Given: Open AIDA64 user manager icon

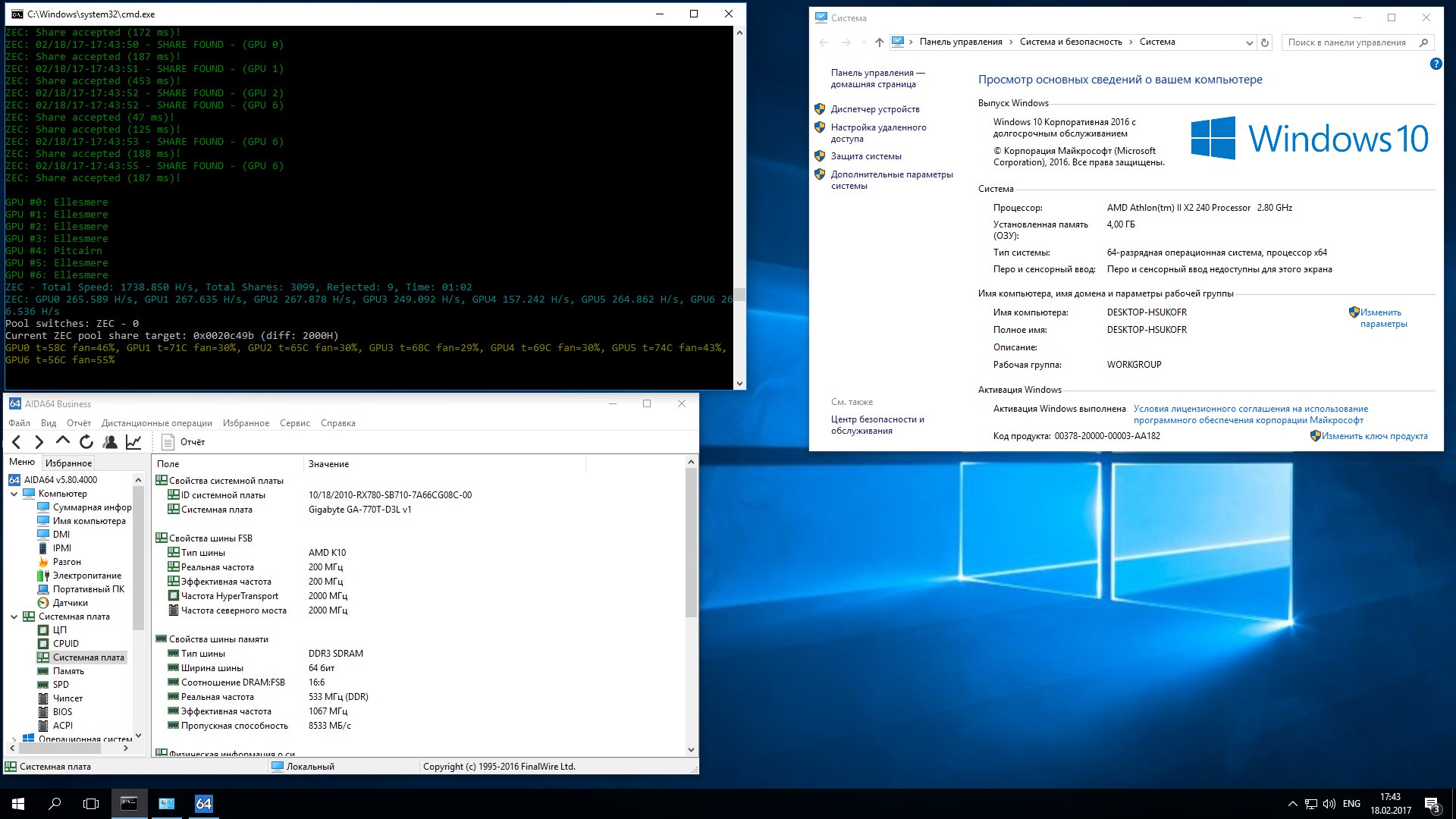Looking at the screenshot, I should pyautogui.click(x=110, y=442).
